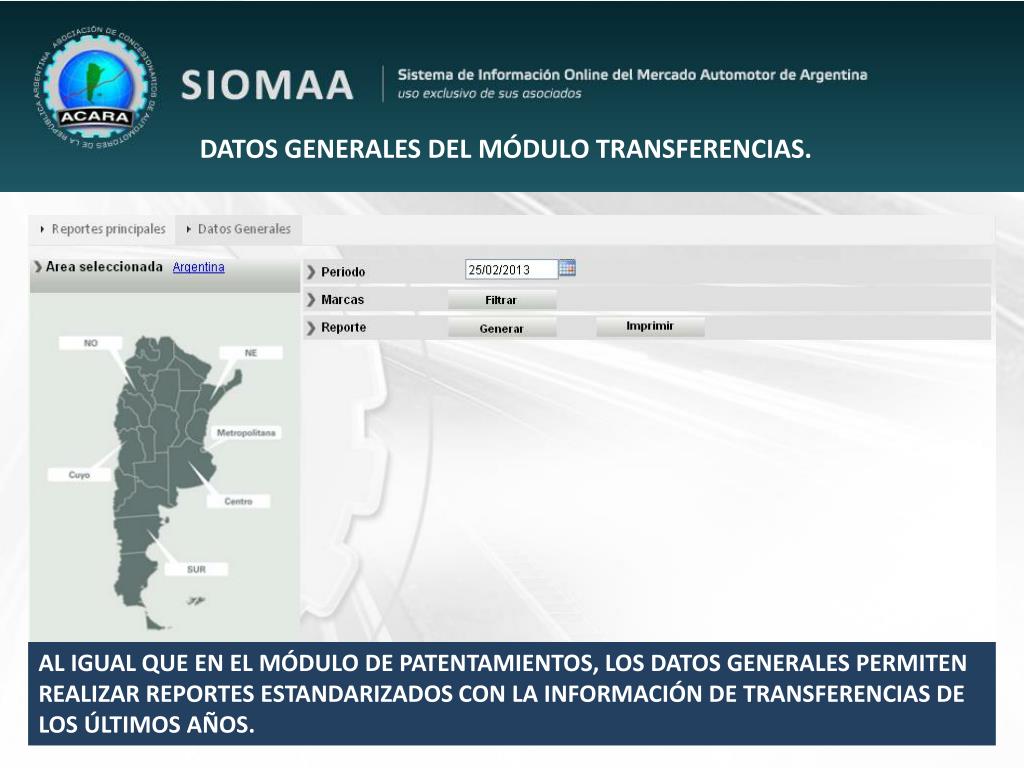The image size is (1024, 768).
Task: Click the Periodo row label
Action: (343, 272)
